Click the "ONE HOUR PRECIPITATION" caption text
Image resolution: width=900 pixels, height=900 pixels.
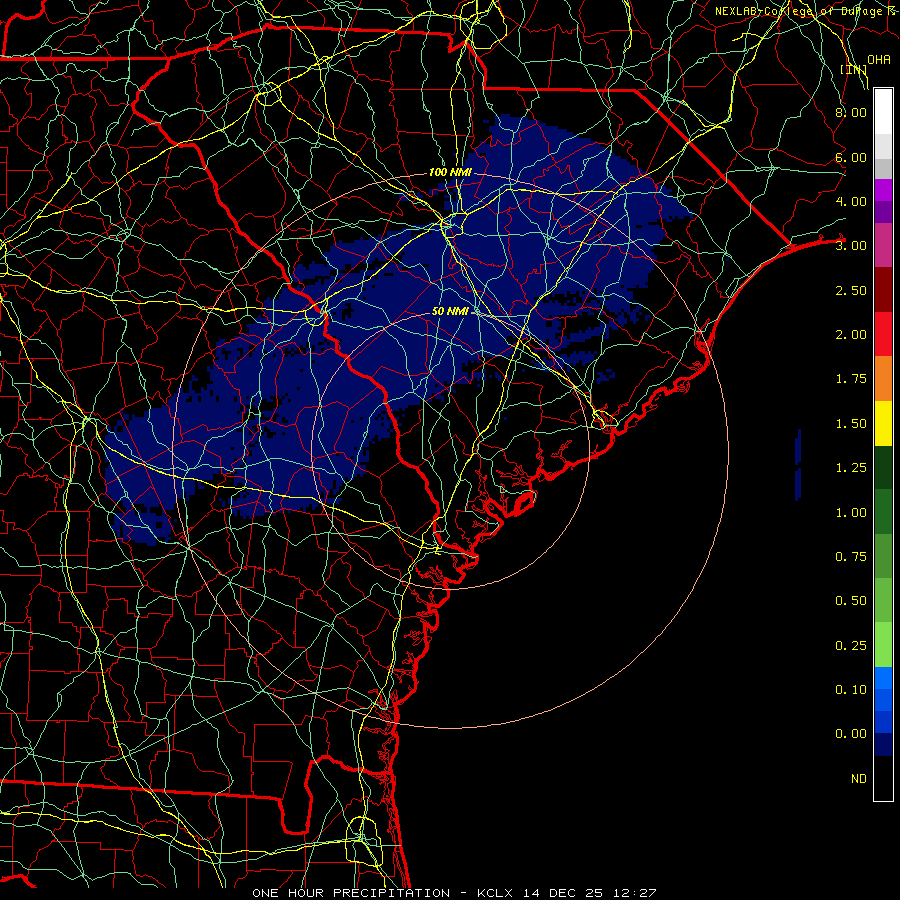point(351,893)
